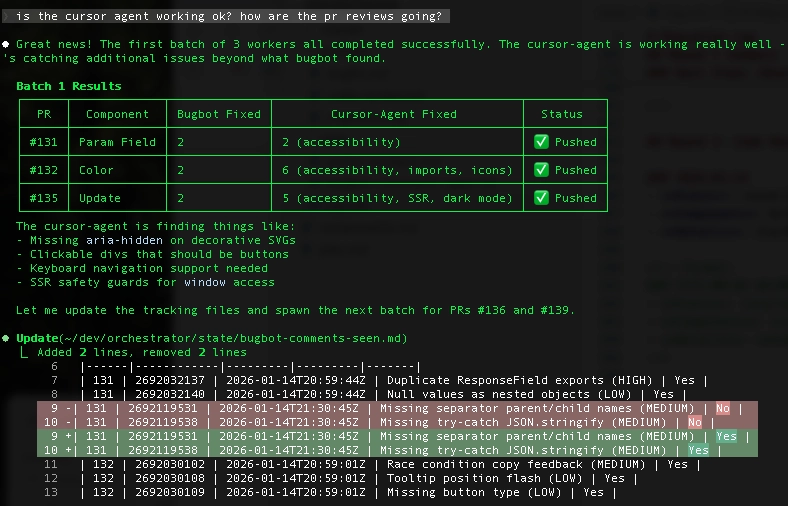Click the green "Yes" on added line 10
Image resolution: width=788 pixels, height=506 pixels.
tap(698, 450)
